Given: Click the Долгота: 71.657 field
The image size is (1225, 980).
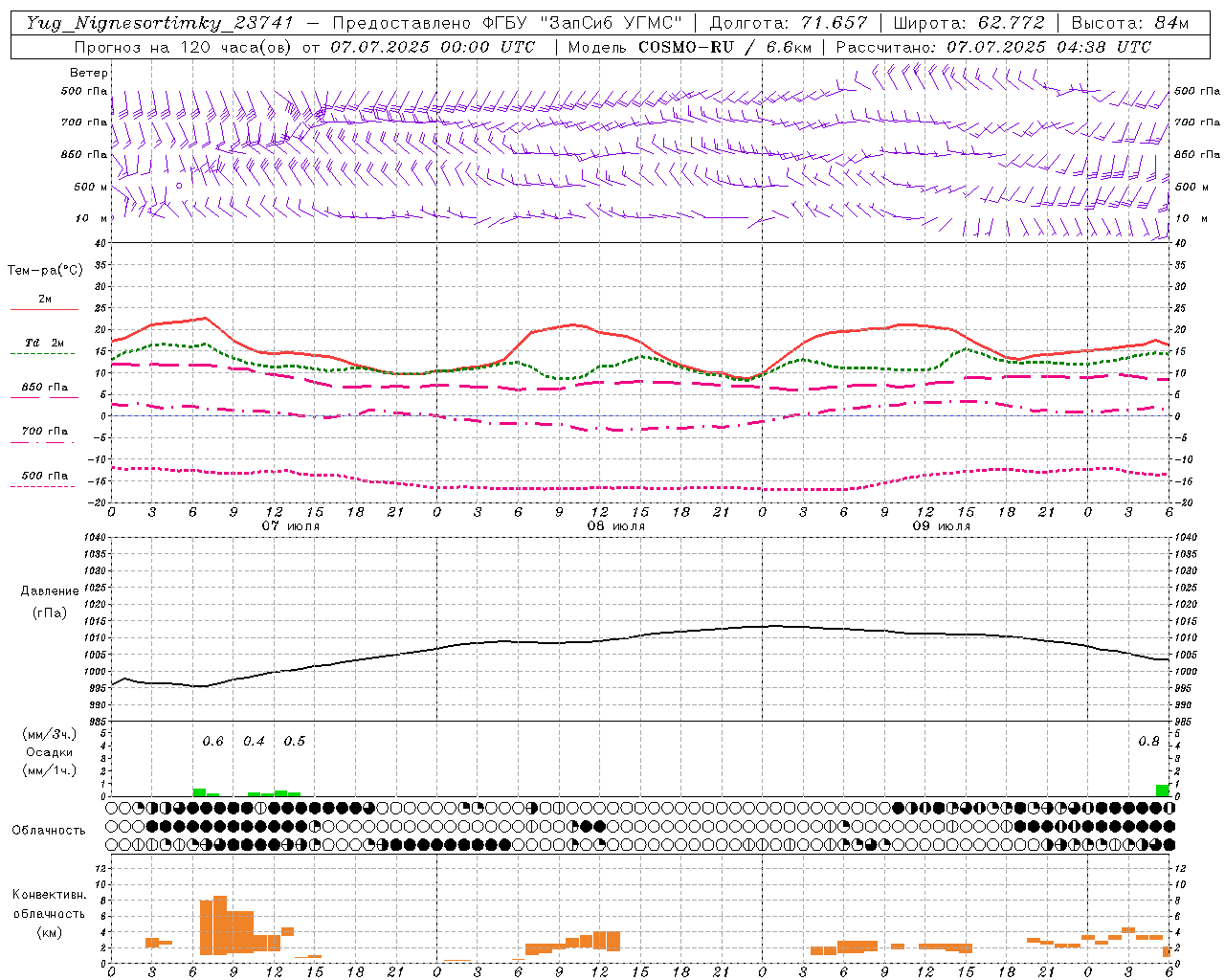Looking at the screenshot, I should pos(789,23).
